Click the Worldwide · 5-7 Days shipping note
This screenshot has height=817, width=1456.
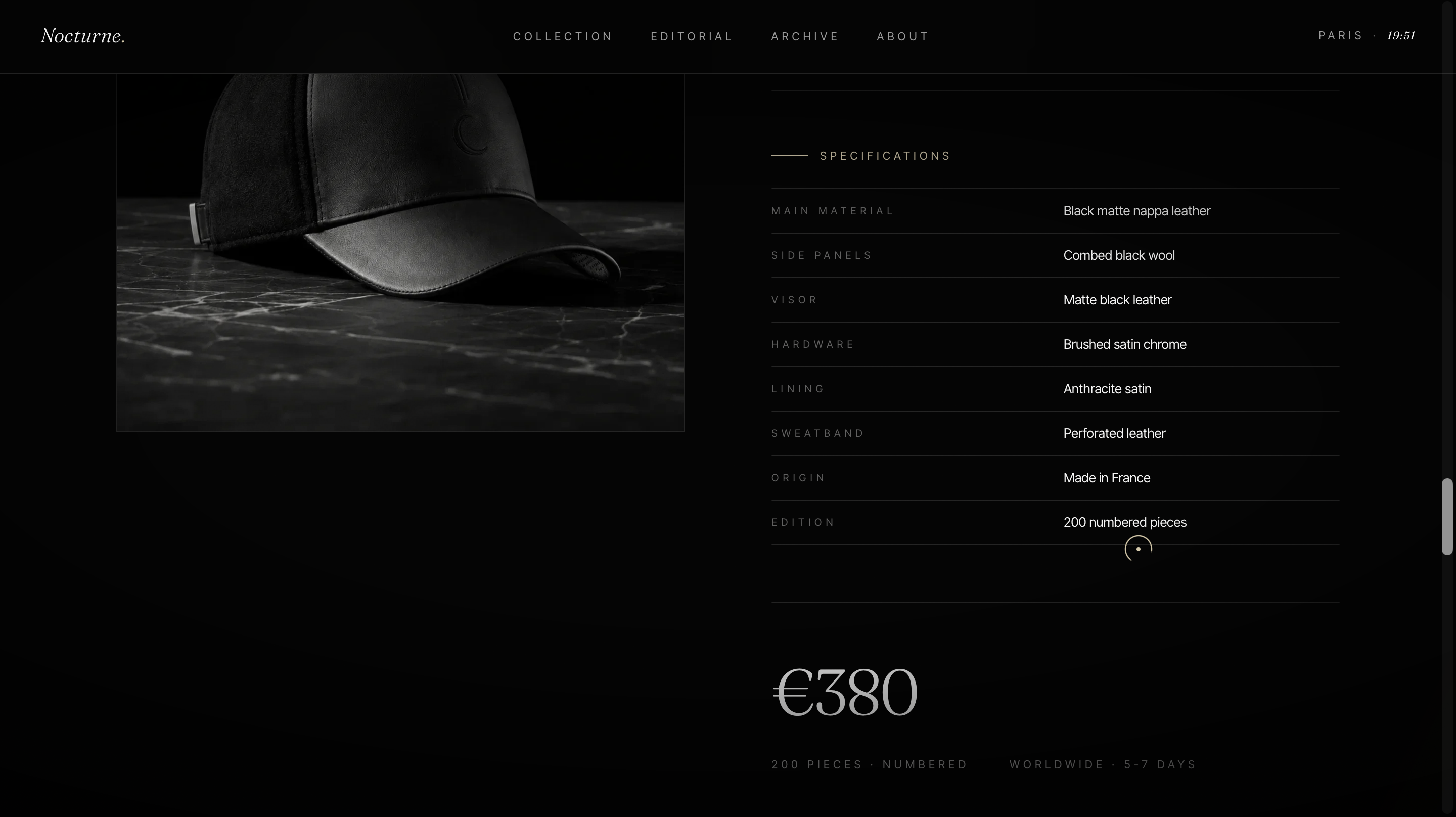click(x=1103, y=765)
